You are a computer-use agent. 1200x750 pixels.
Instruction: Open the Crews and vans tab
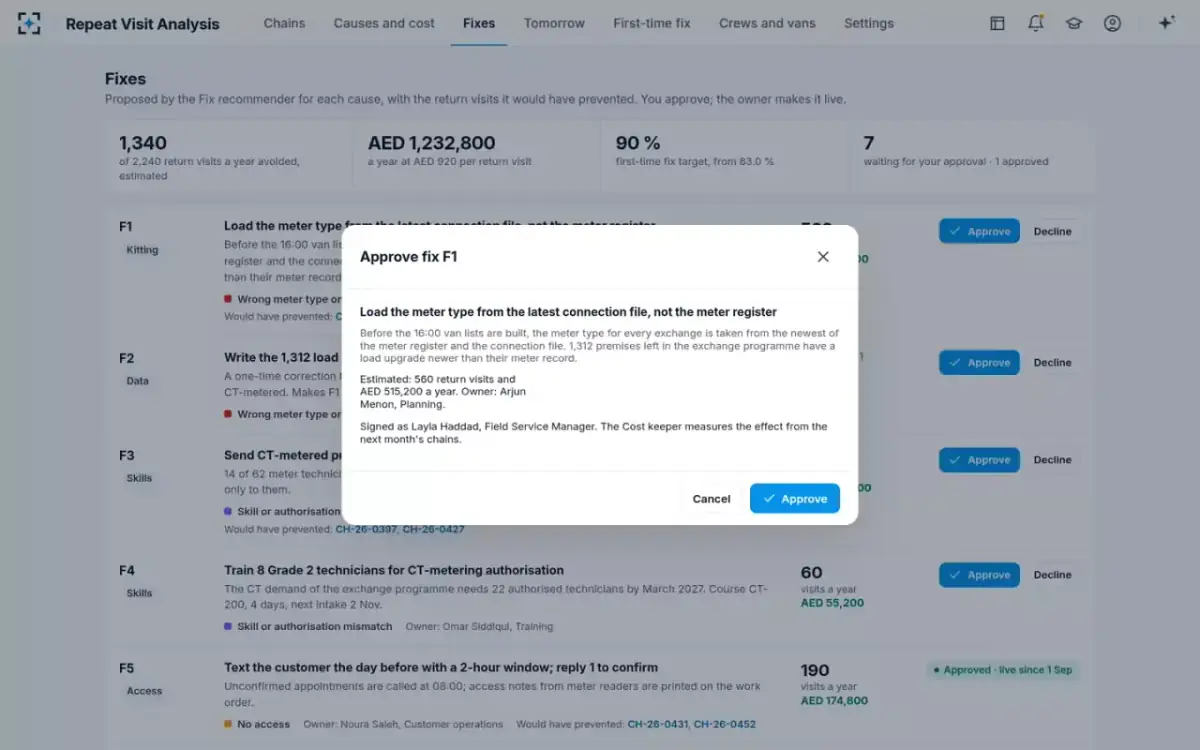[767, 23]
